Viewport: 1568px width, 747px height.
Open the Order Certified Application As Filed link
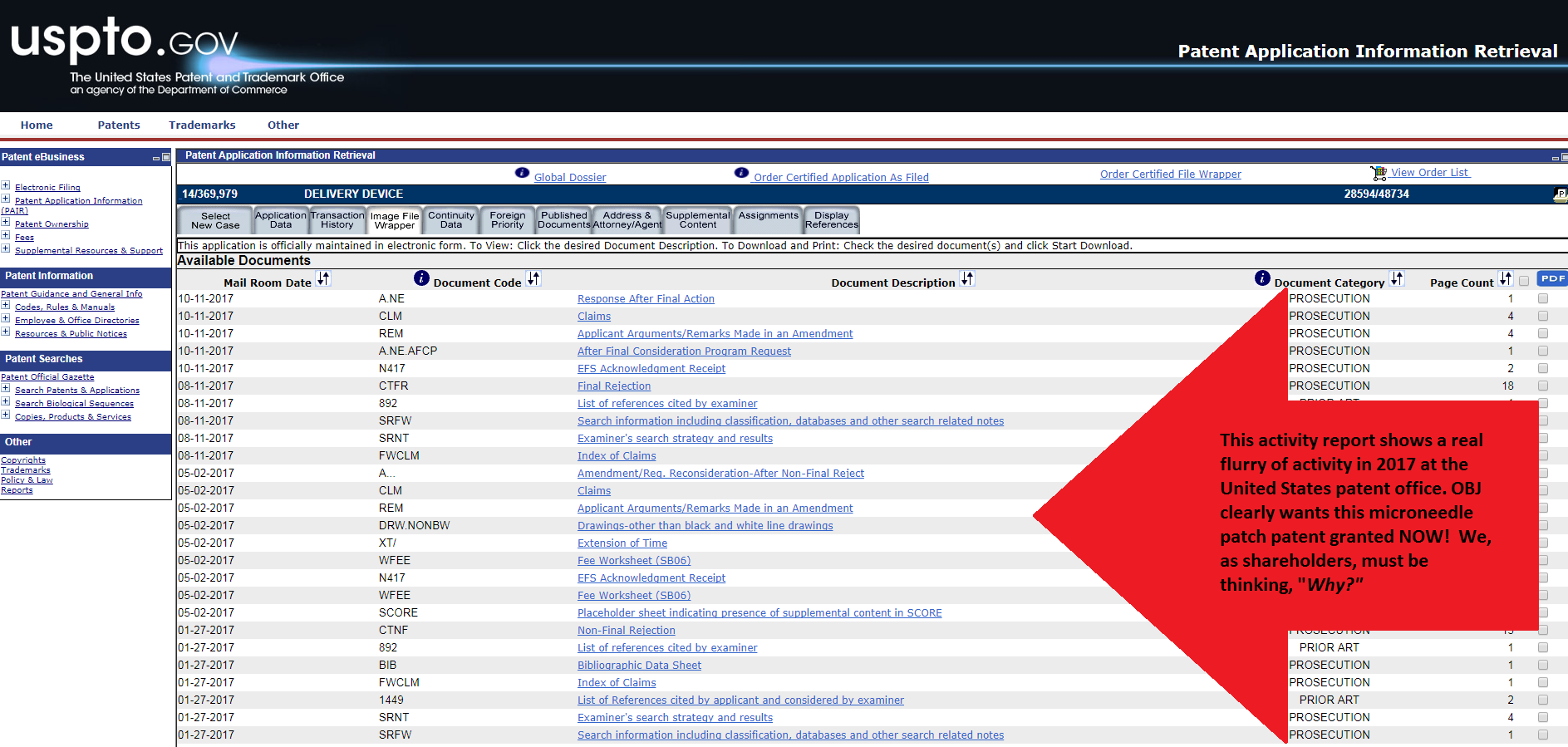(841, 178)
